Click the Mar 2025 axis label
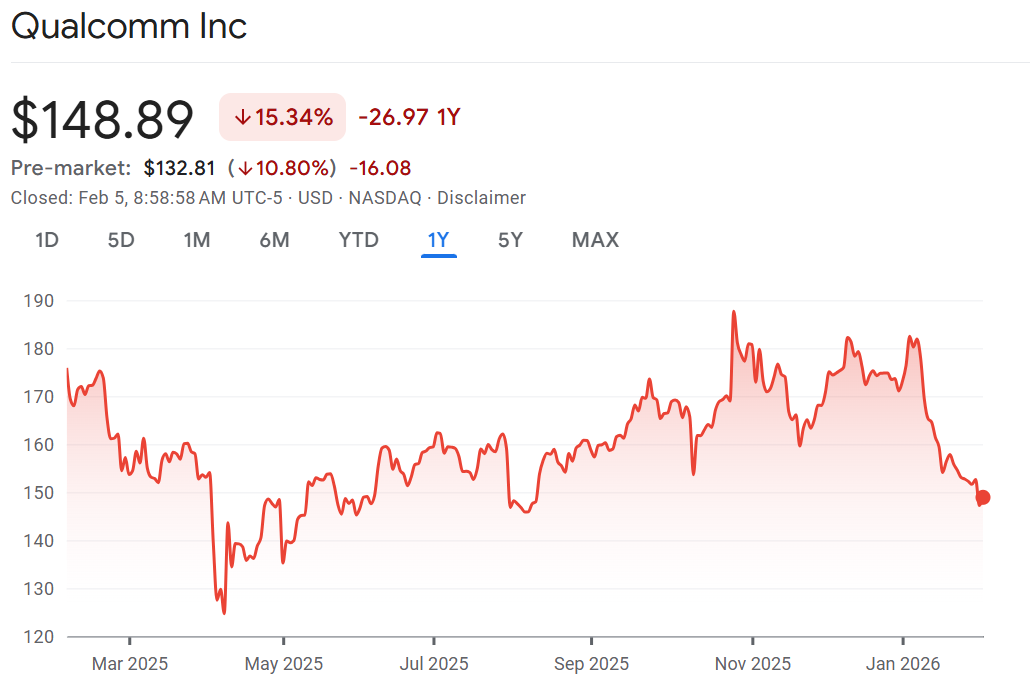This screenshot has height=688, width=1030. [x=130, y=663]
